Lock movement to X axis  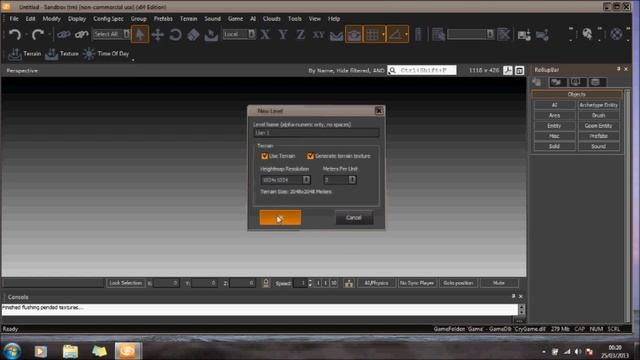[265, 35]
